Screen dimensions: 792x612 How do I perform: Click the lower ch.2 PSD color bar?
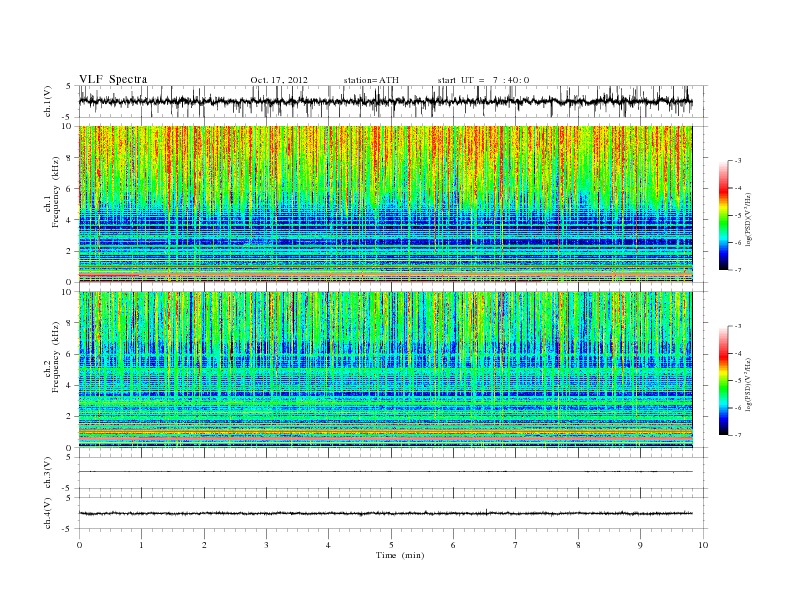click(x=723, y=381)
